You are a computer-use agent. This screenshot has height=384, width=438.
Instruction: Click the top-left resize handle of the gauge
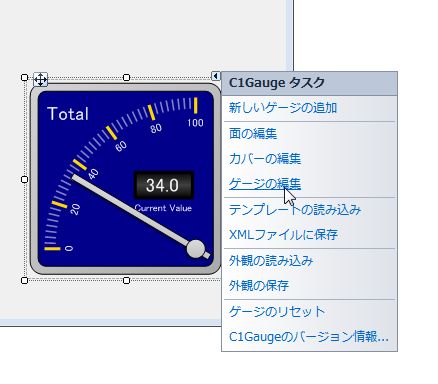24,78
